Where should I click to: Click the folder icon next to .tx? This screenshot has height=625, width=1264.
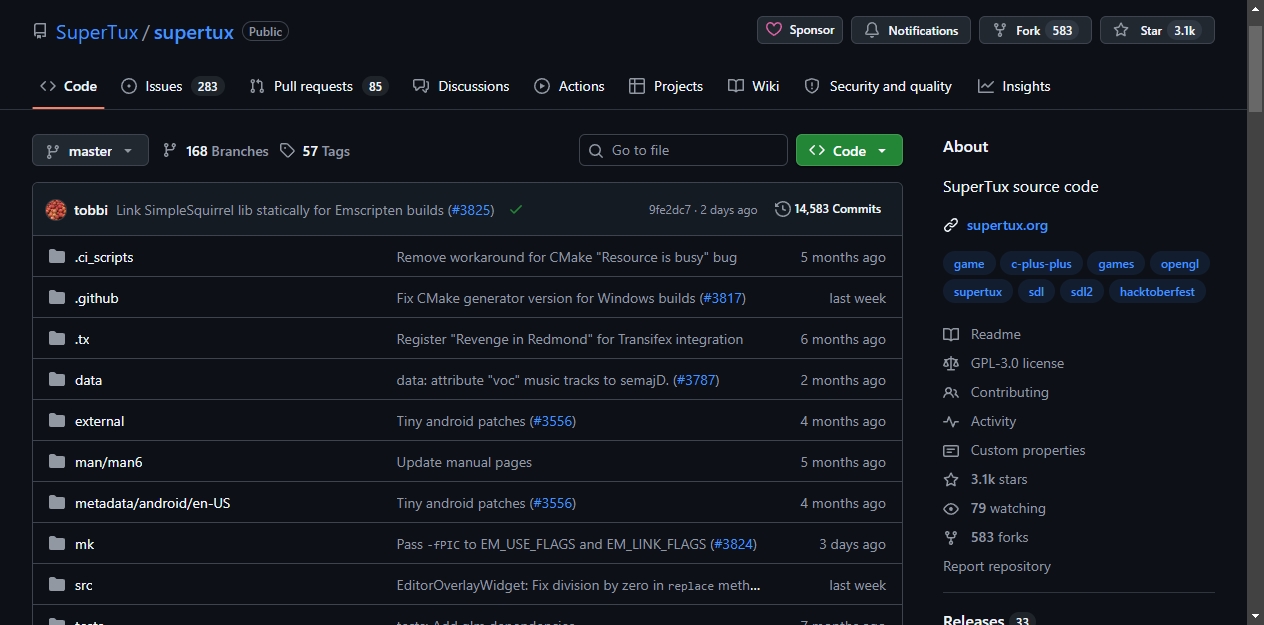coord(57,339)
